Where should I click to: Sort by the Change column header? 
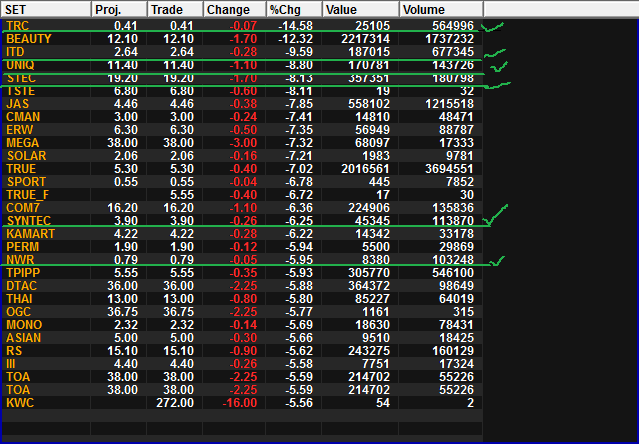(x=234, y=9)
